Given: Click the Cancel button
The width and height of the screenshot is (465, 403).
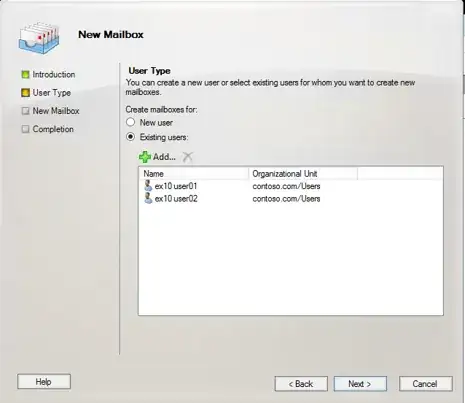Looking at the screenshot, I should [x=426, y=384].
